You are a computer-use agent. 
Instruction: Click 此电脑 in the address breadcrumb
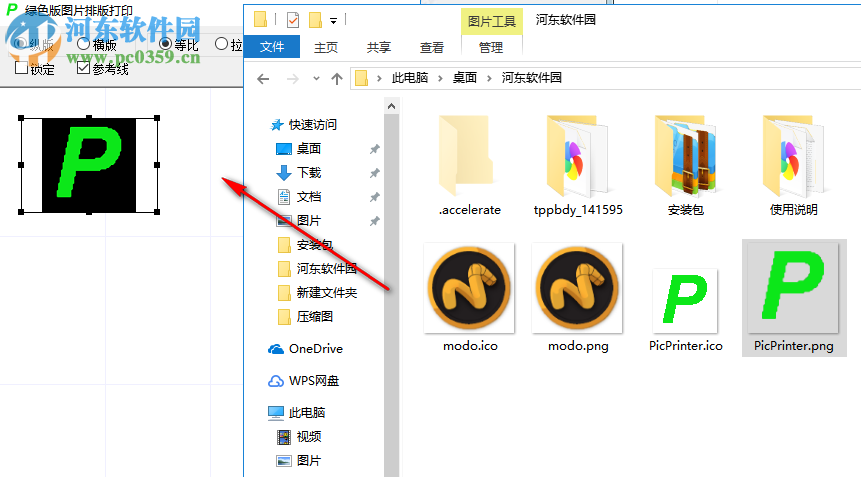410,78
